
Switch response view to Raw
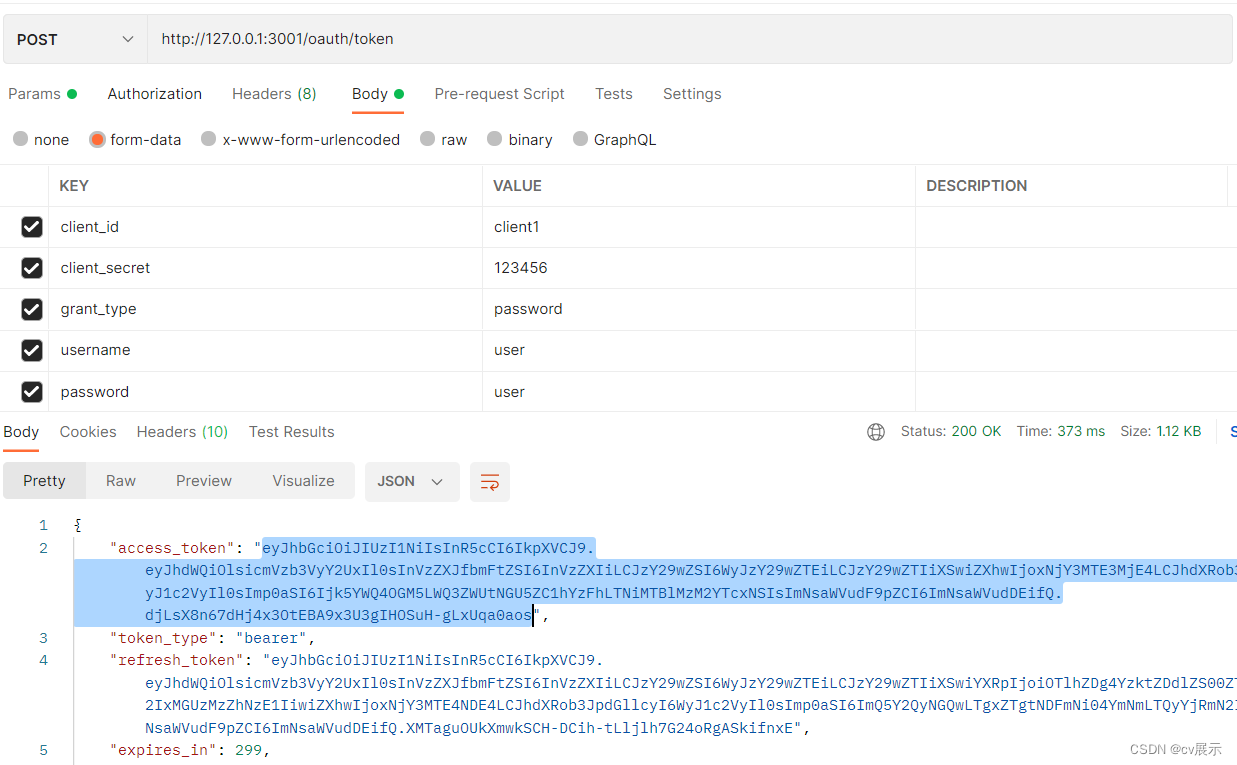coord(121,481)
